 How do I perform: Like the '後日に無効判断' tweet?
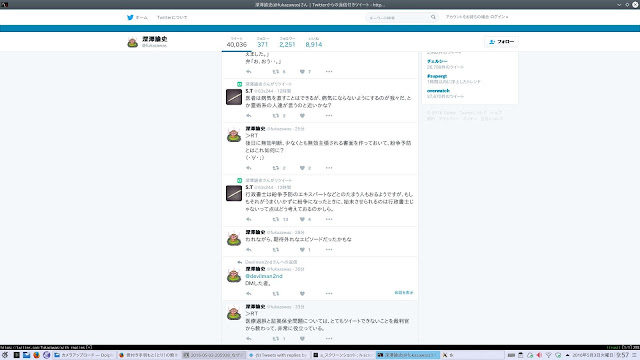click(302, 168)
